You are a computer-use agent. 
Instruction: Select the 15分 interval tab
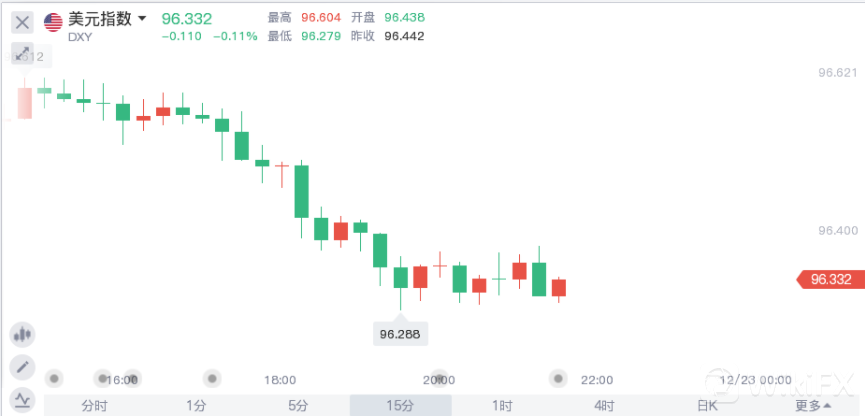tap(399, 406)
